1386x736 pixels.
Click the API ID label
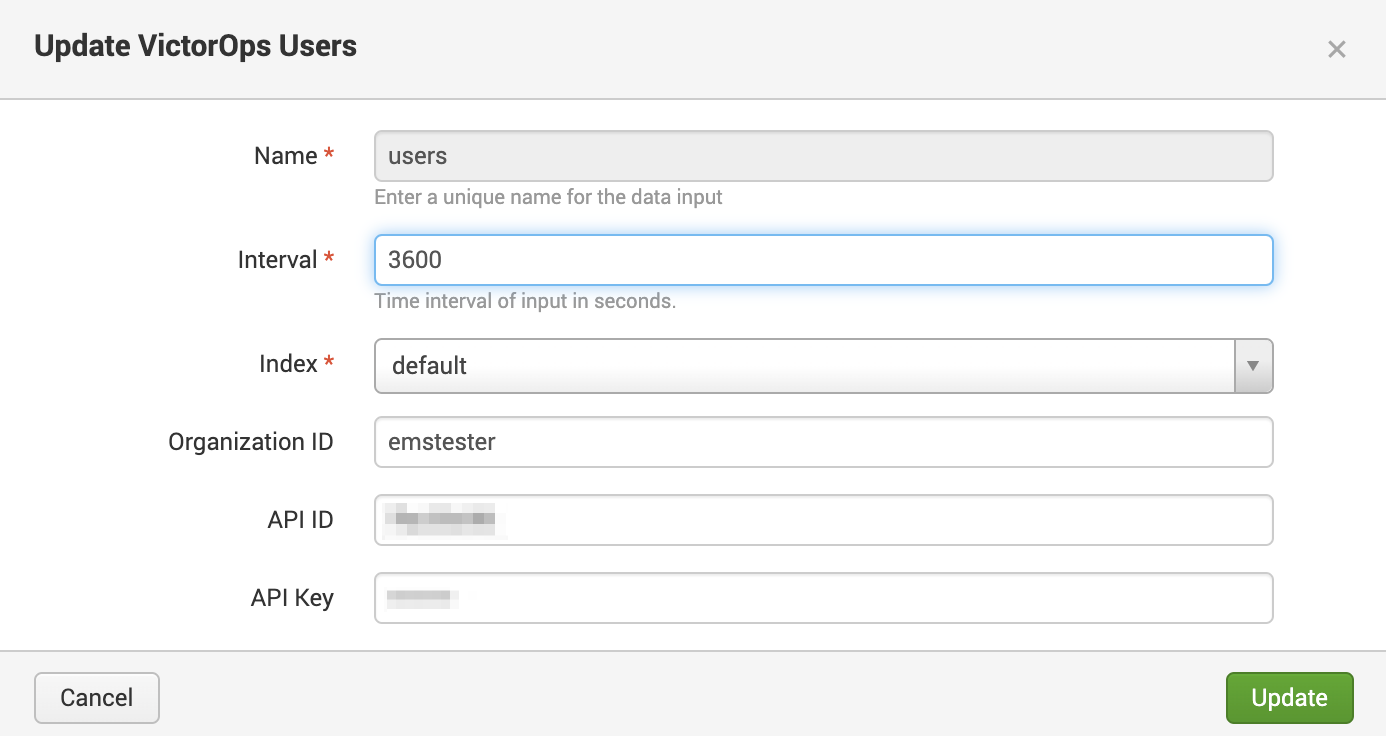(301, 520)
